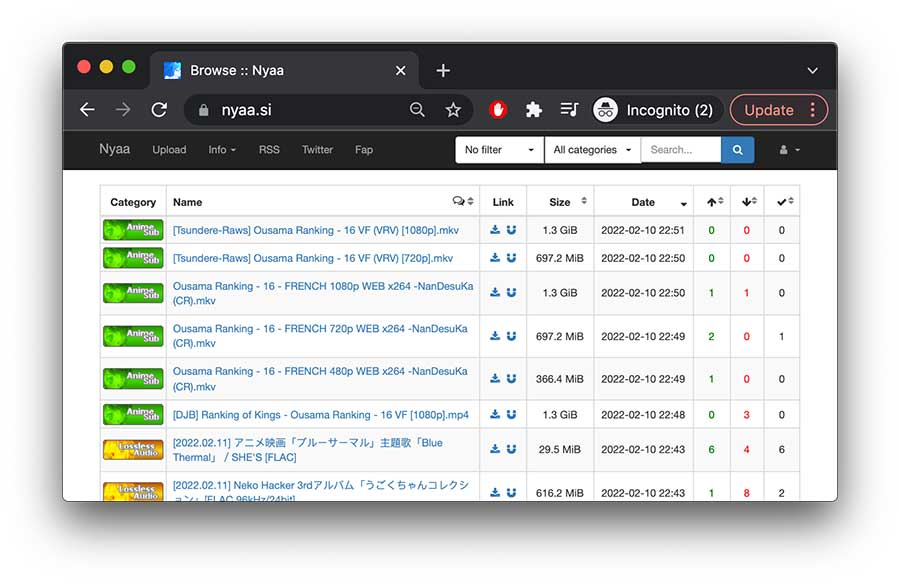Click the Anime Sub category icon in first row
The height and width of the screenshot is (584, 900).
click(133, 230)
